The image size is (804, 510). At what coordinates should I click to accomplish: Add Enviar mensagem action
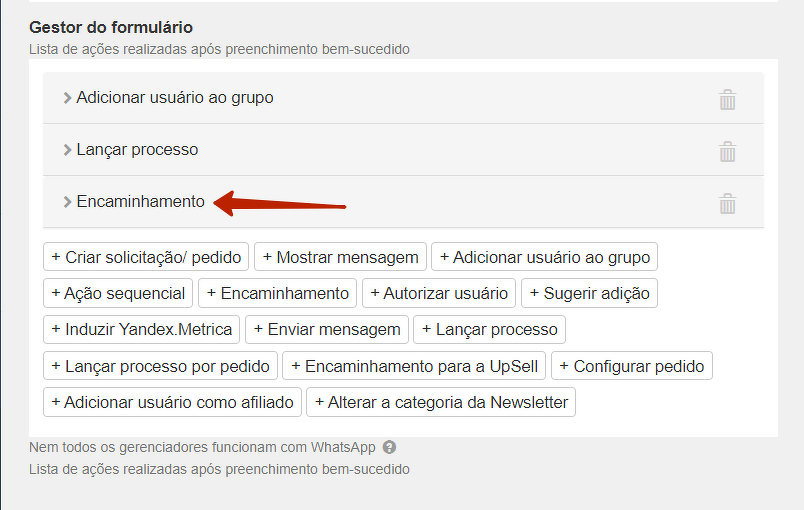[326, 329]
